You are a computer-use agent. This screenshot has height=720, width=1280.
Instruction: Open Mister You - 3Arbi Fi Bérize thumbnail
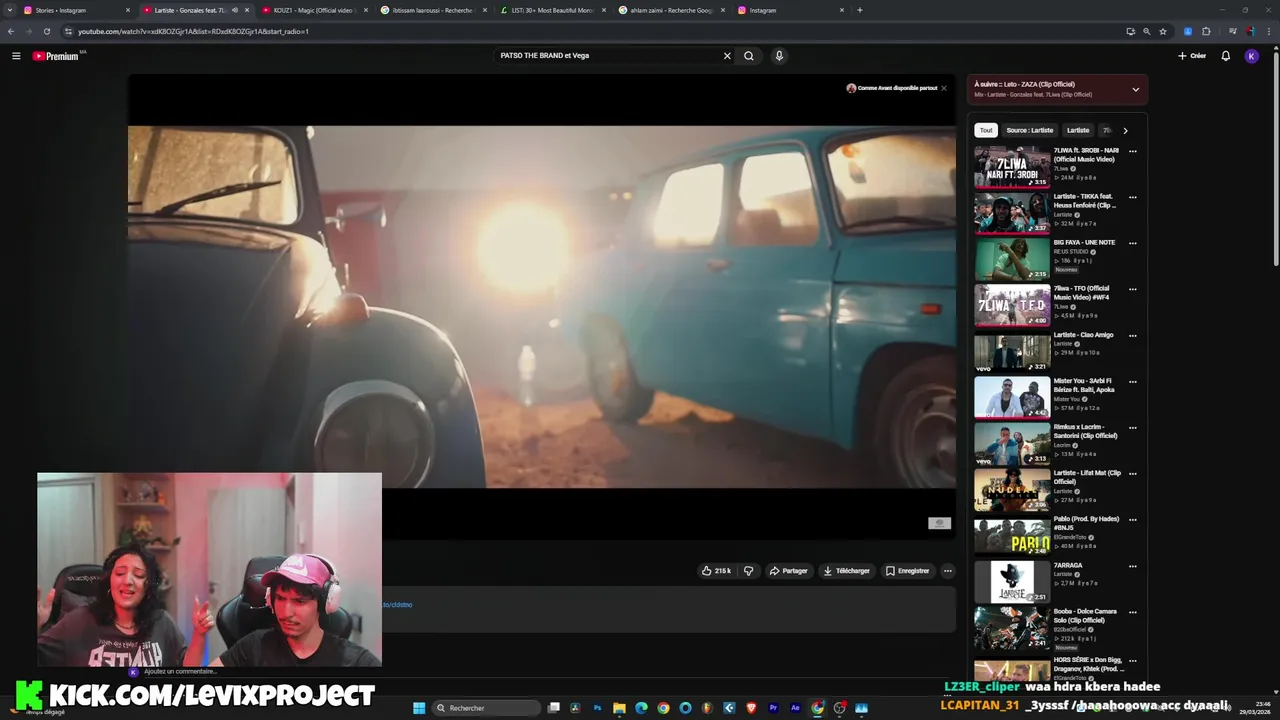[1012, 398]
